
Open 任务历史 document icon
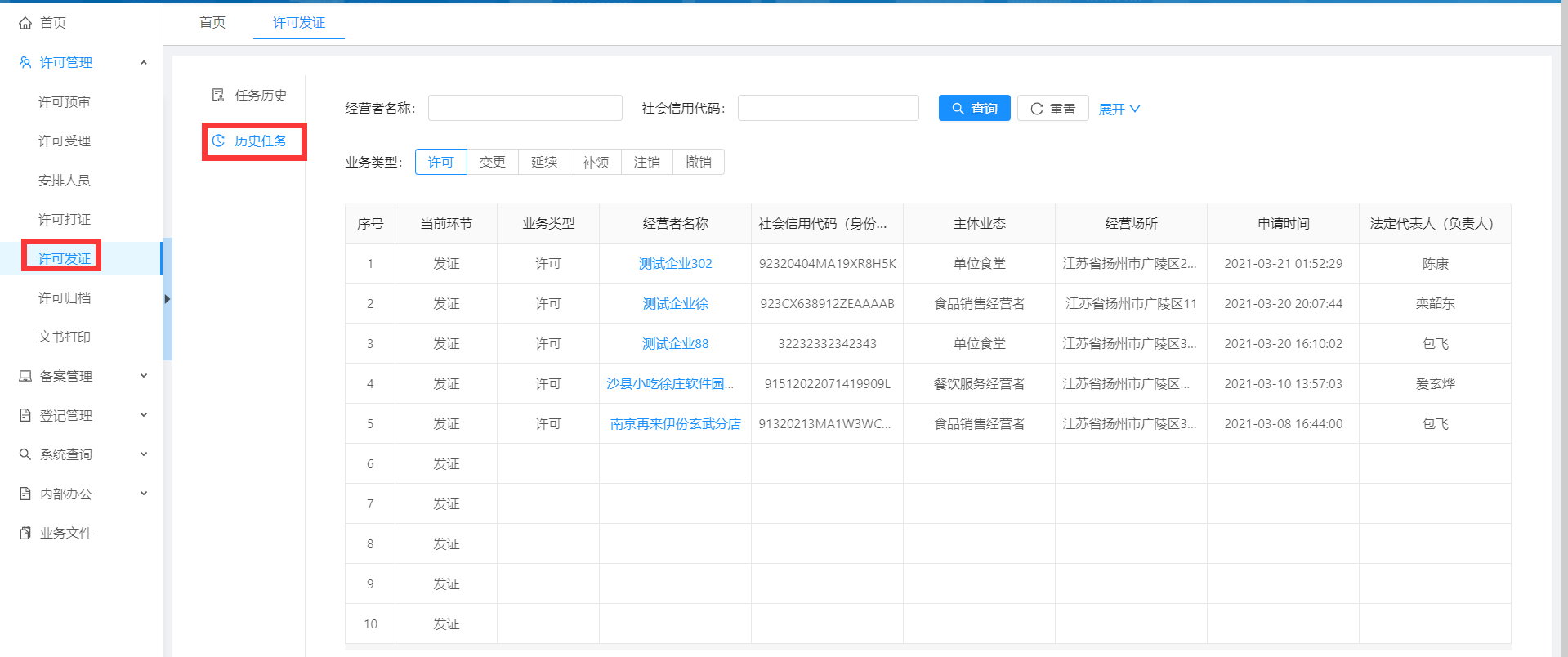(218, 95)
